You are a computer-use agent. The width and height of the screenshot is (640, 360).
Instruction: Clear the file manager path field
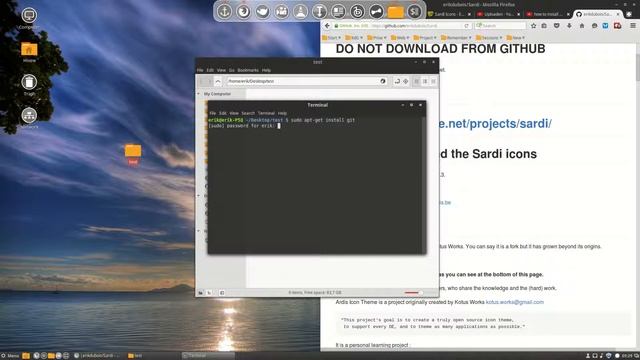click(x=382, y=81)
